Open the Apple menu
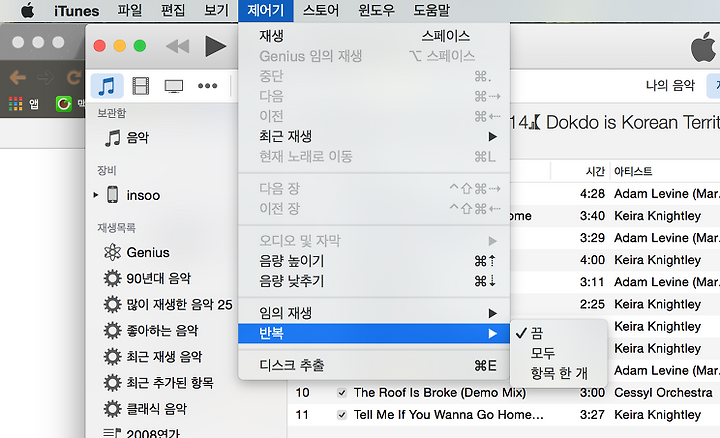The width and height of the screenshot is (720, 438). [28, 10]
